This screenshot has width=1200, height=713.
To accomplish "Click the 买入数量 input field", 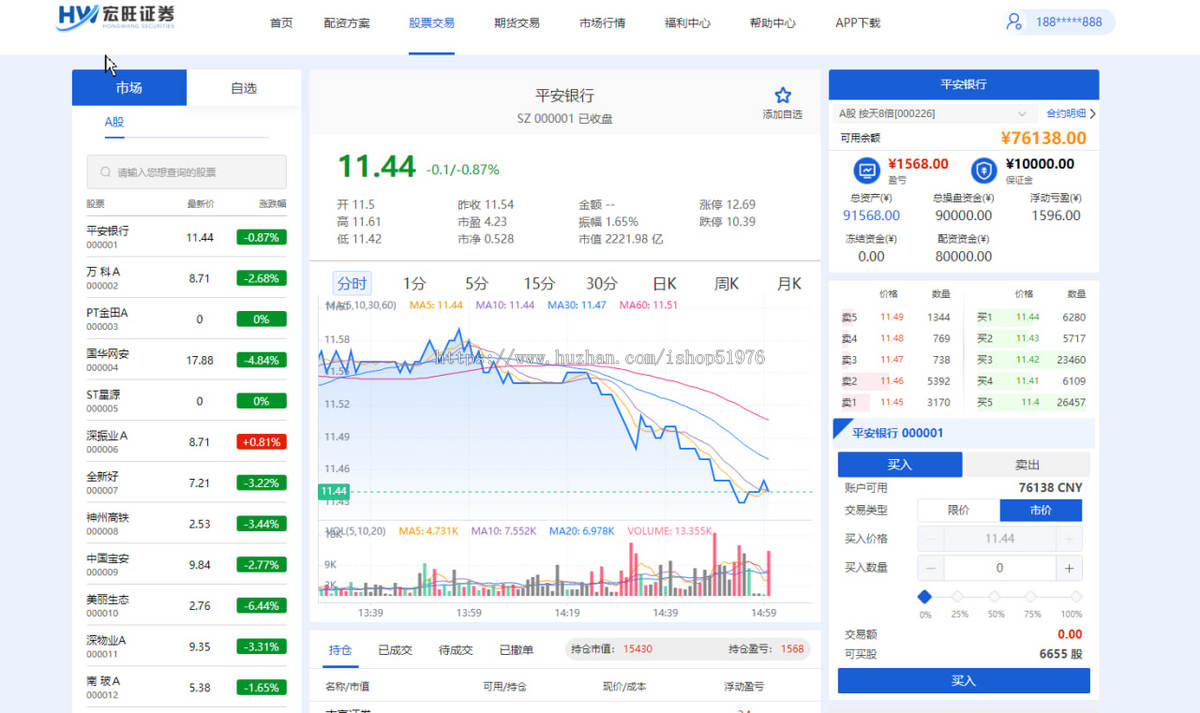I will 1000,568.
